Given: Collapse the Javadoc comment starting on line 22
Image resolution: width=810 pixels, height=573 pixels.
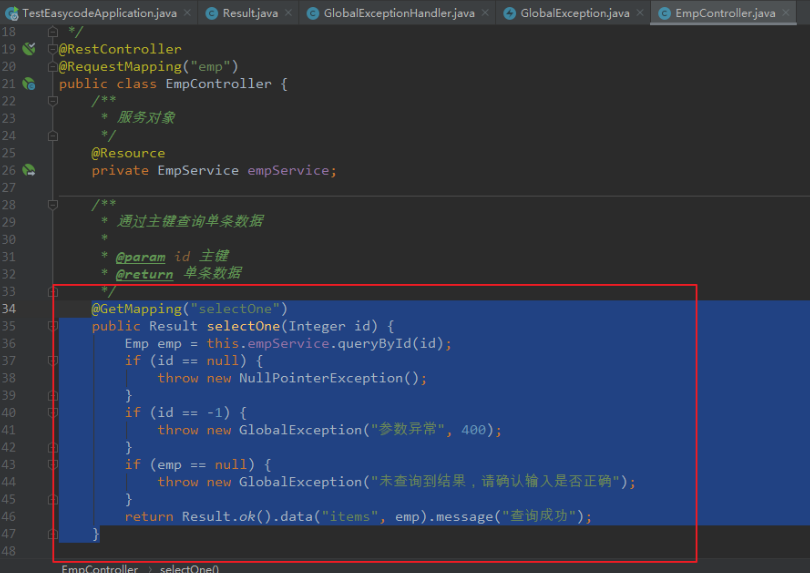Looking at the screenshot, I should pos(52,101).
